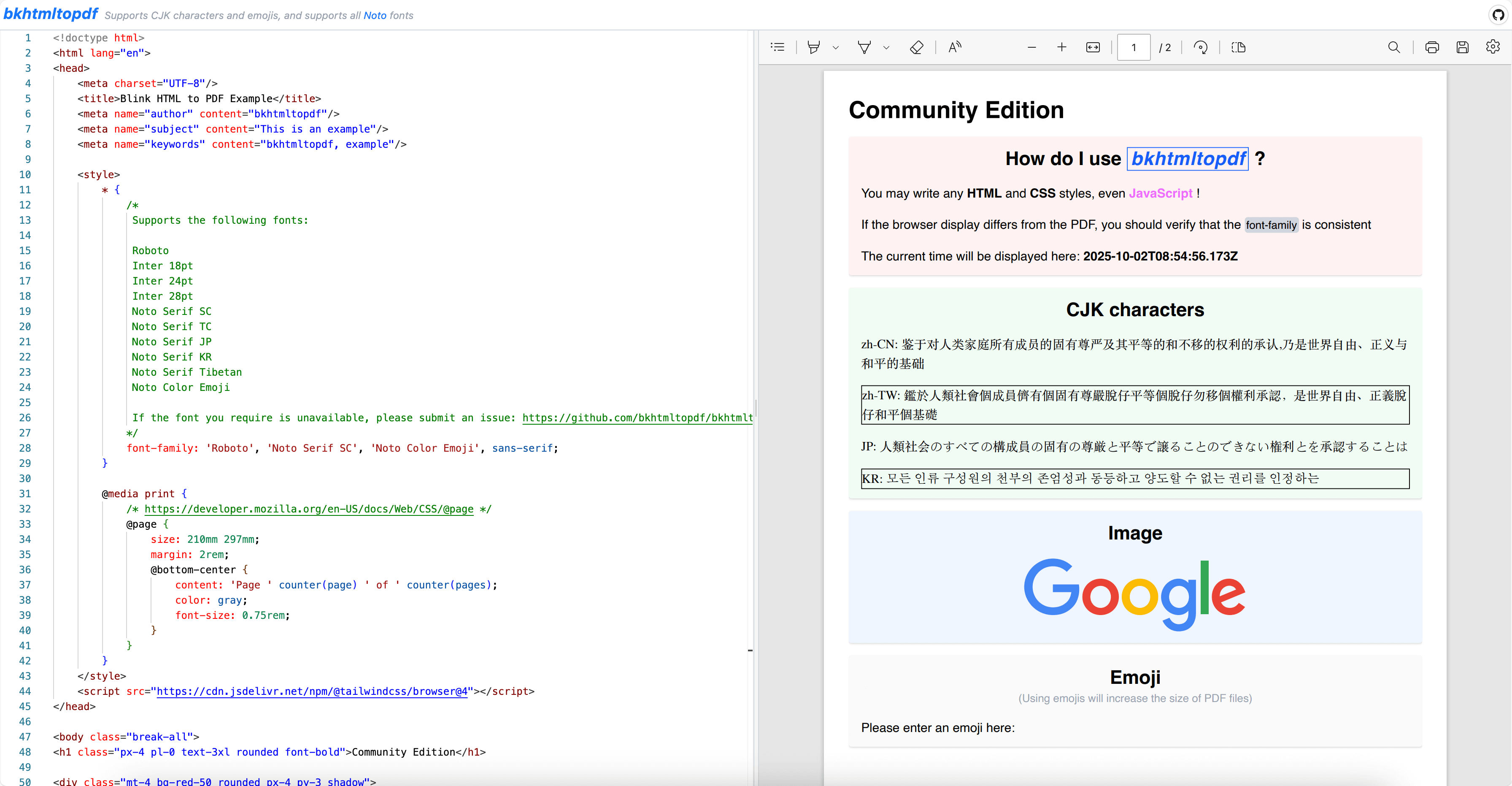The image size is (1512, 786).
Task: Open the PDF table of contents
Action: (778, 47)
